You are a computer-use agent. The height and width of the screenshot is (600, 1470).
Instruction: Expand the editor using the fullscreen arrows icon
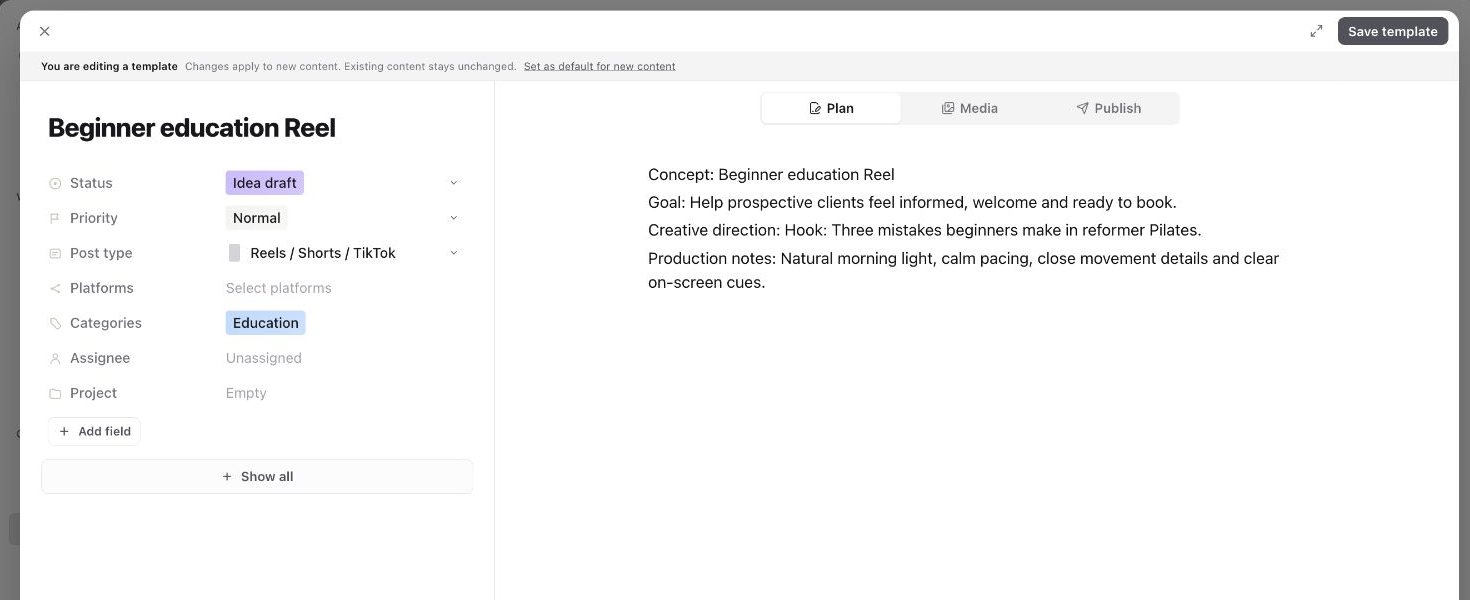tap(1316, 31)
